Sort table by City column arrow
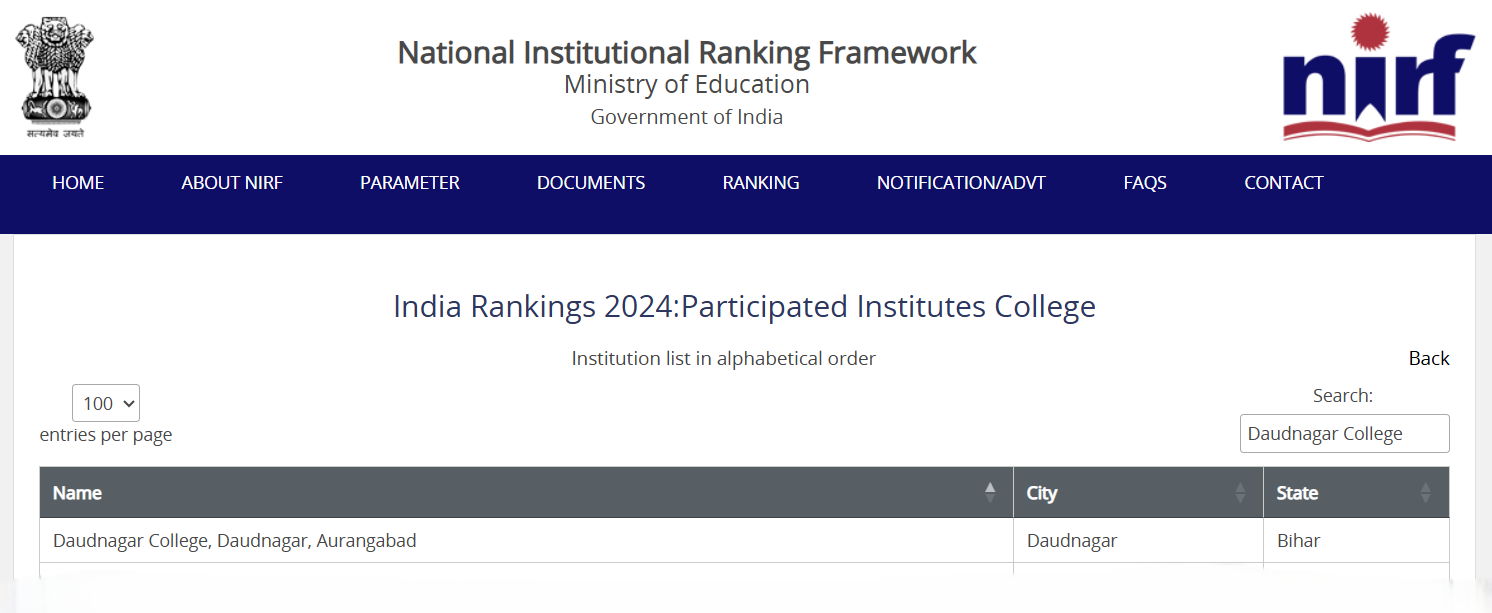This screenshot has height=613, width=1492. click(x=1240, y=492)
